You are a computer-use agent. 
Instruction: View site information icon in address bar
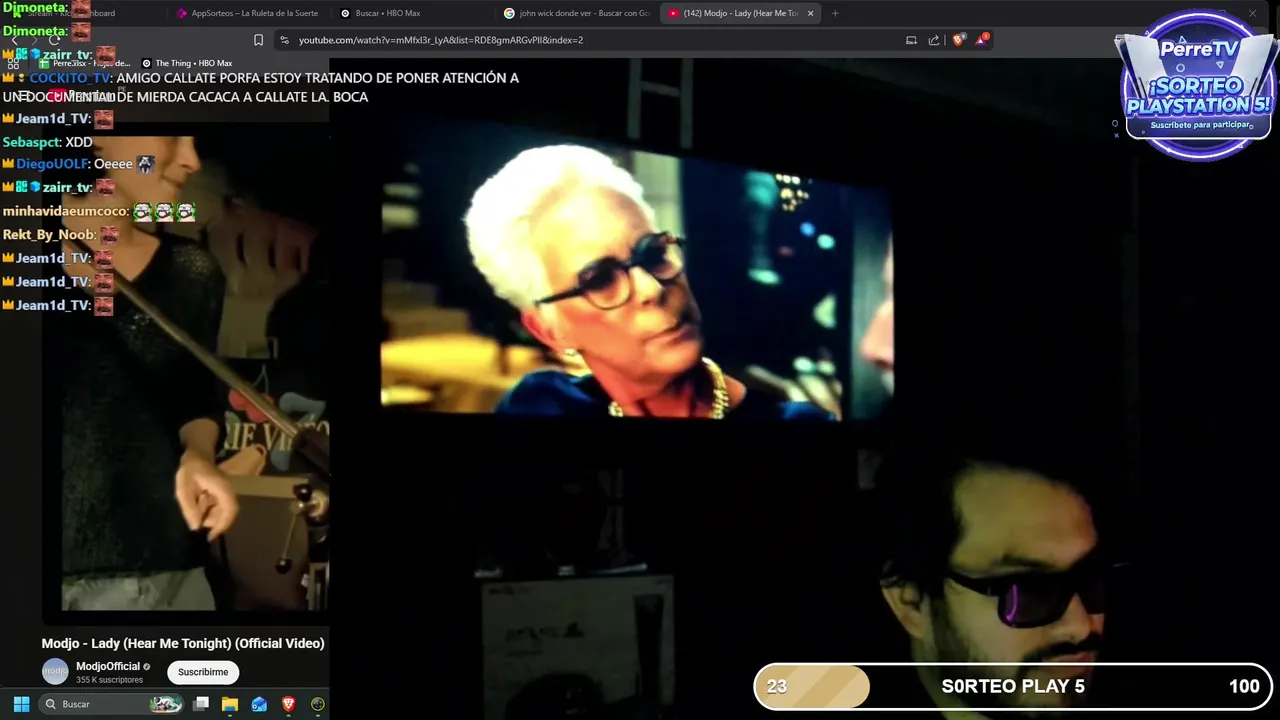click(284, 40)
